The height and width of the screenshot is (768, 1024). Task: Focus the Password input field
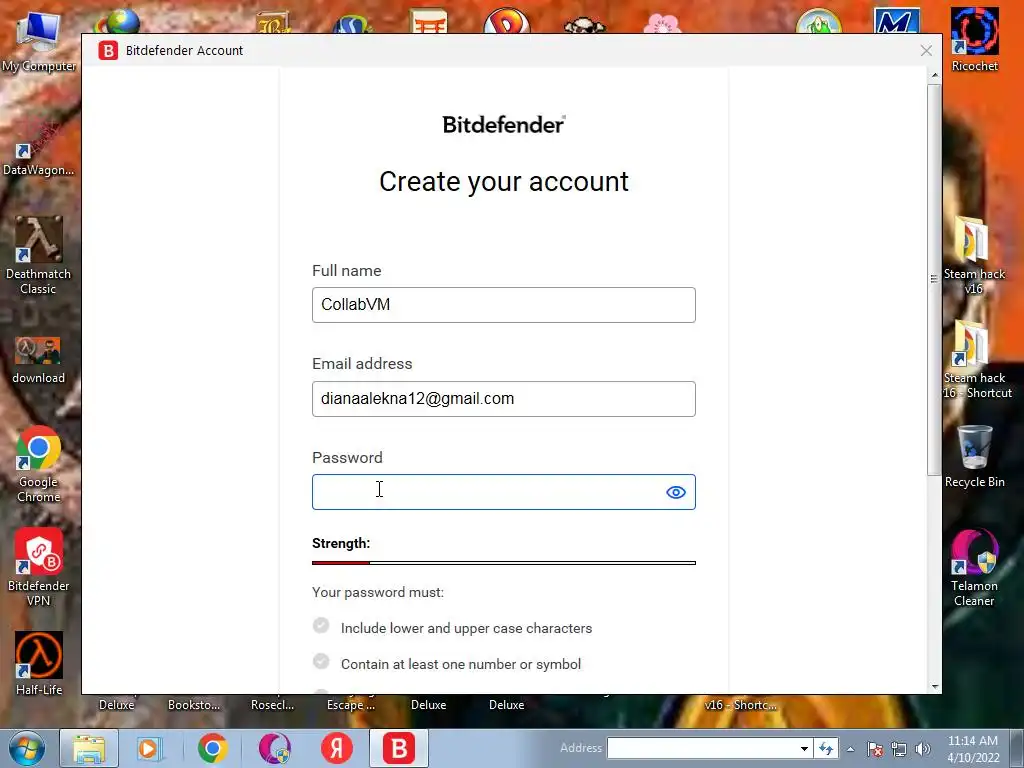point(504,492)
